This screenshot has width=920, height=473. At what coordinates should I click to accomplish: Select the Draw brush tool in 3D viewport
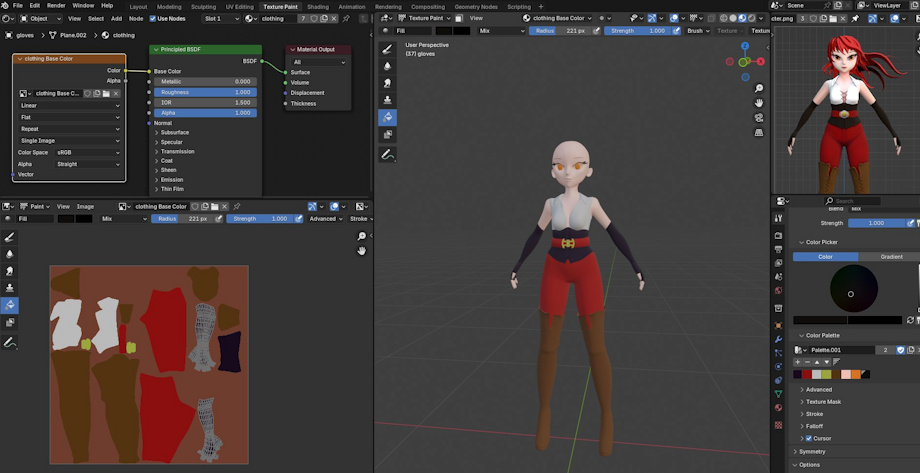coord(387,48)
